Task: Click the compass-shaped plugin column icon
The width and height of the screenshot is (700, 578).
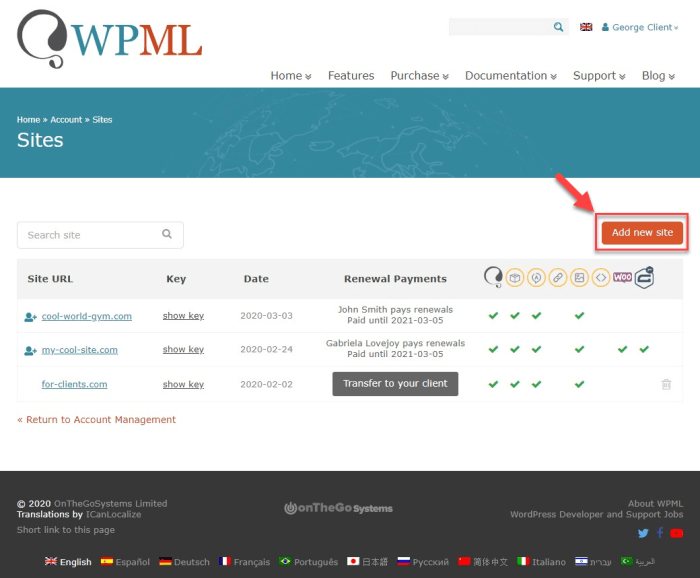Action: [536, 278]
